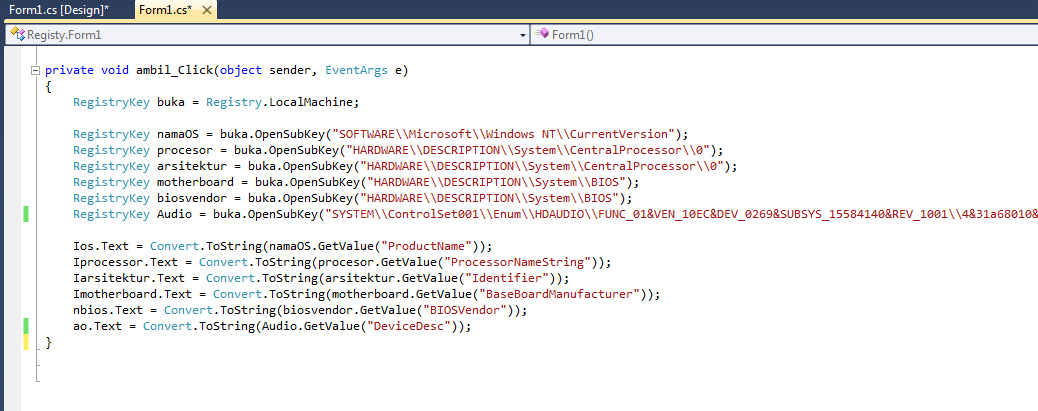Click the "Identifier" string literal

pyautogui.click(x=509, y=278)
